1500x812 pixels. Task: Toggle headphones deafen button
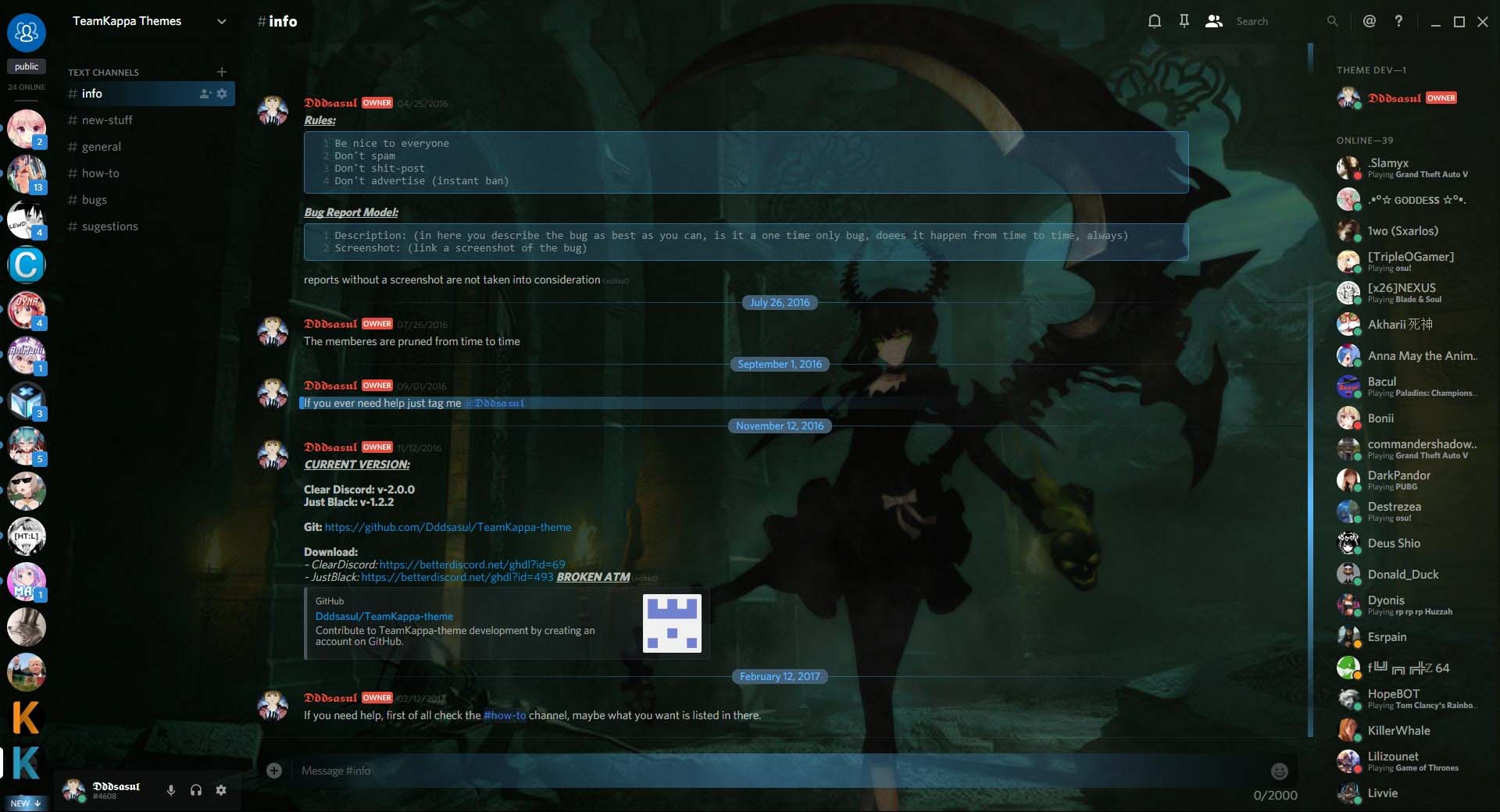(x=196, y=790)
